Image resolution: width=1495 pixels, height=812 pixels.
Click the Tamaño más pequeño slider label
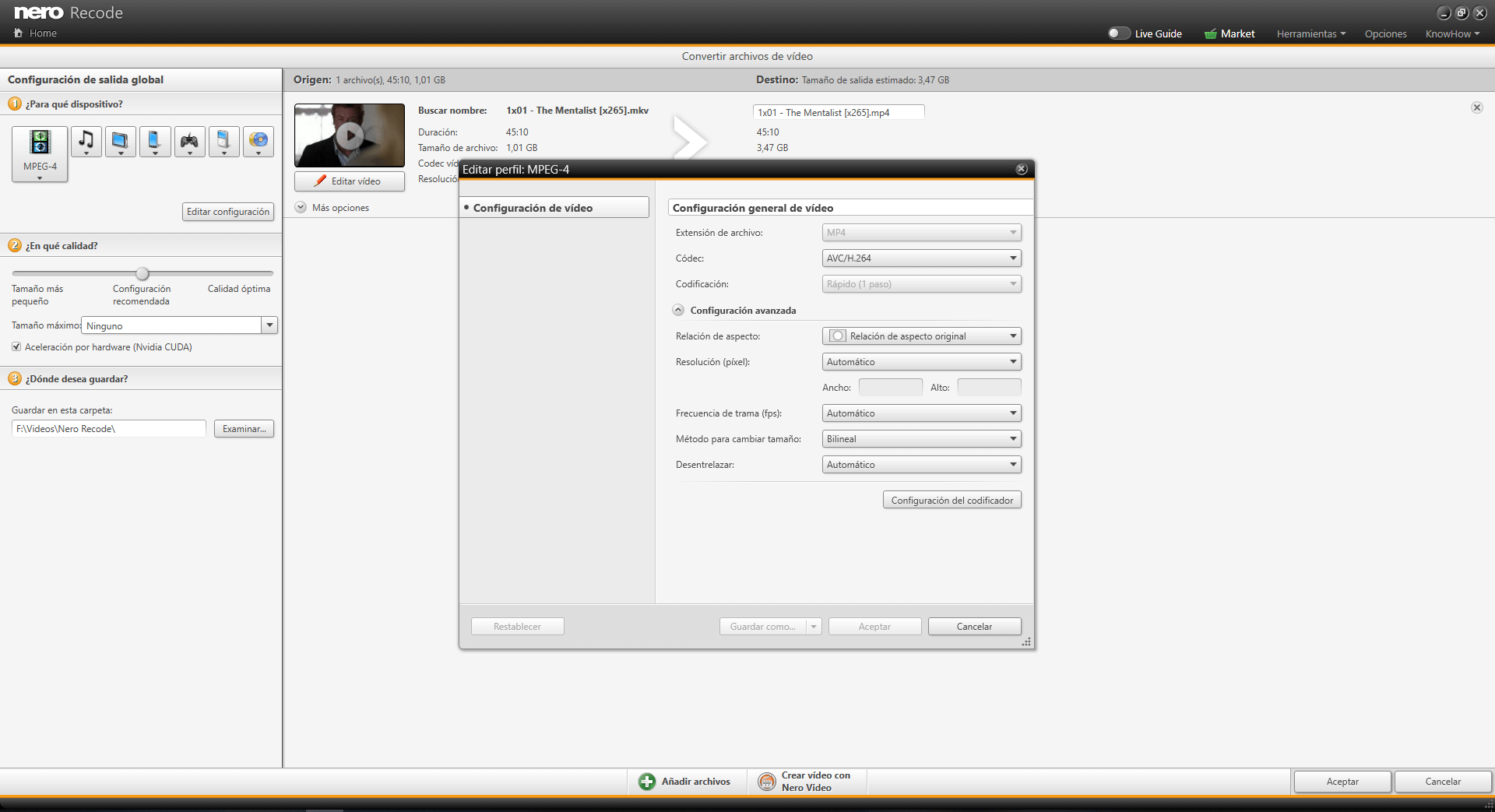(37, 295)
